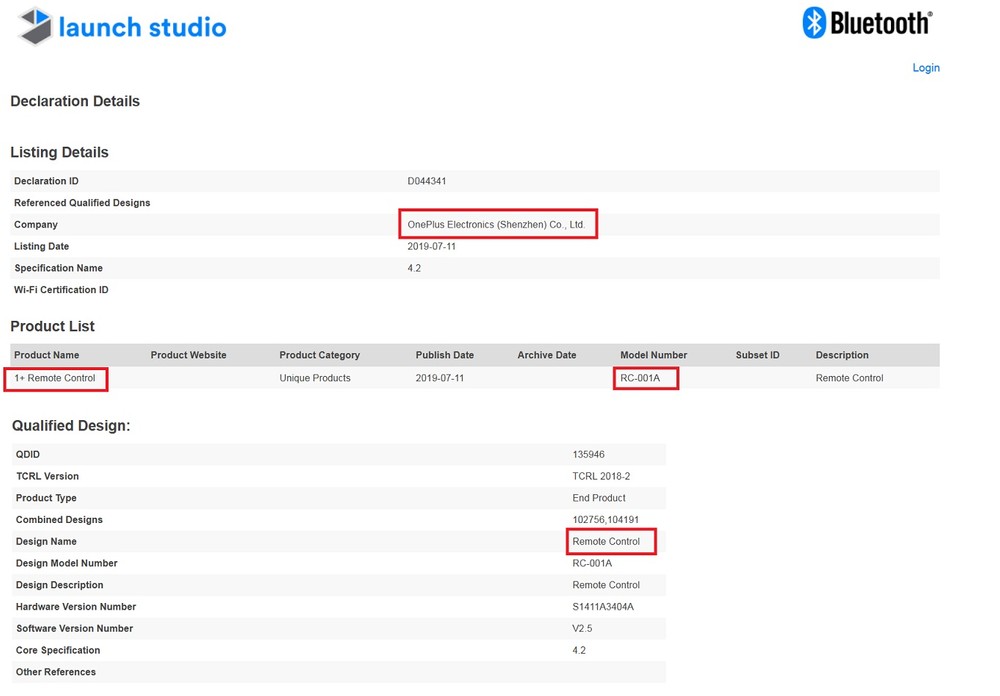
Task: Open the Login link
Action: pos(925,68)
